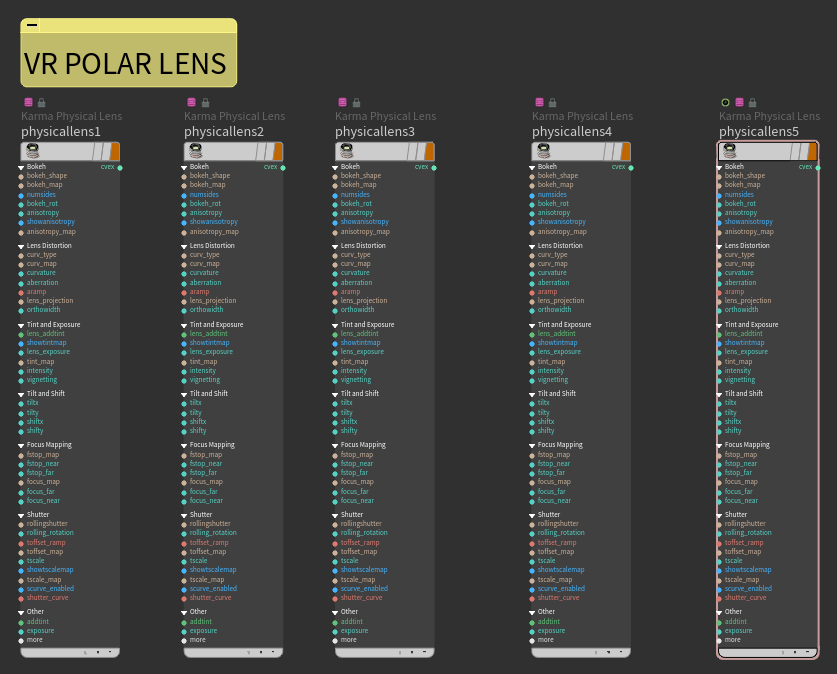
Task: Click the cvex output connector on physicallens2
Action: (284, 167)
